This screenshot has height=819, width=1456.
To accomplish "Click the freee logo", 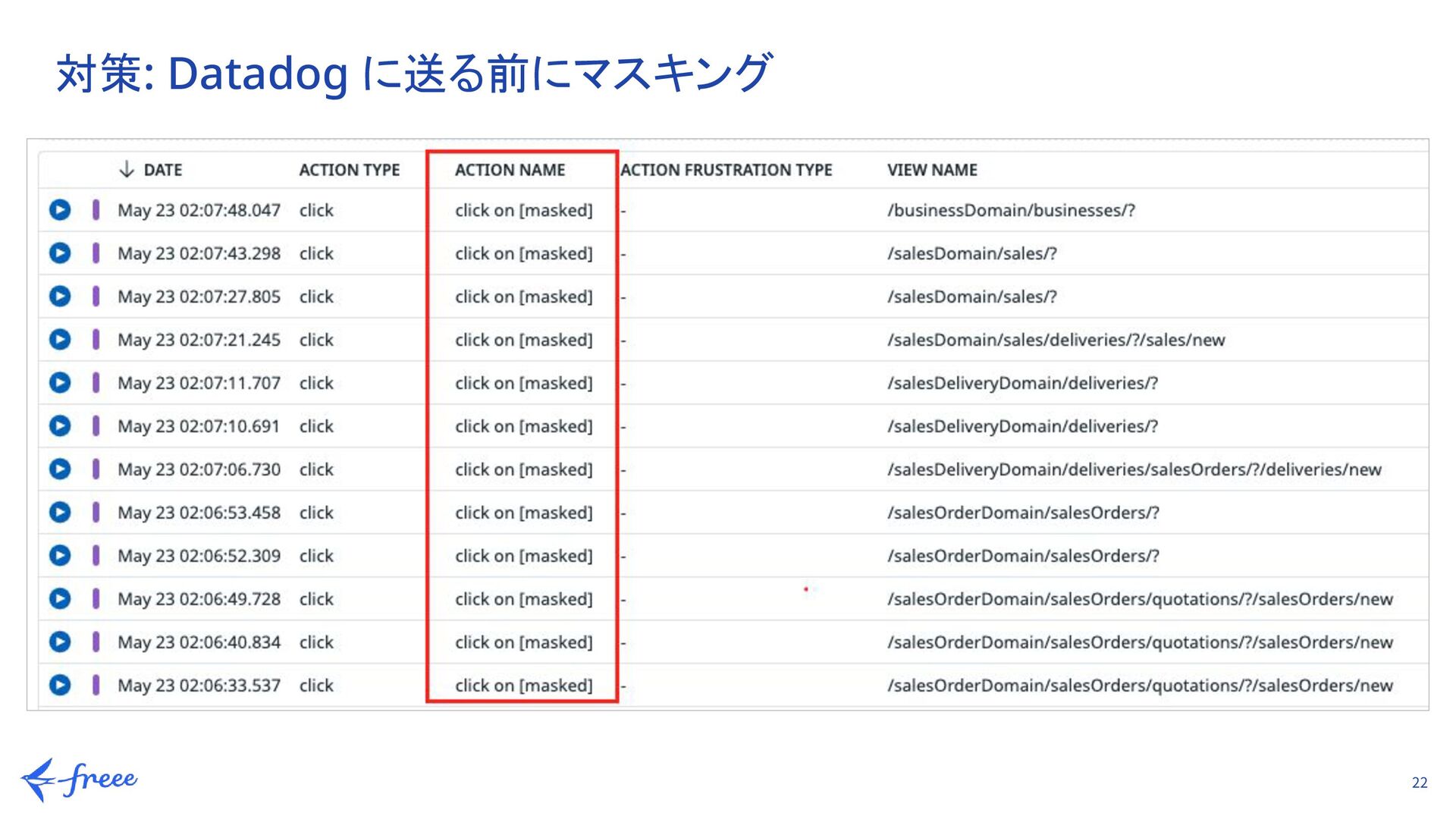I will pos(79,779).
